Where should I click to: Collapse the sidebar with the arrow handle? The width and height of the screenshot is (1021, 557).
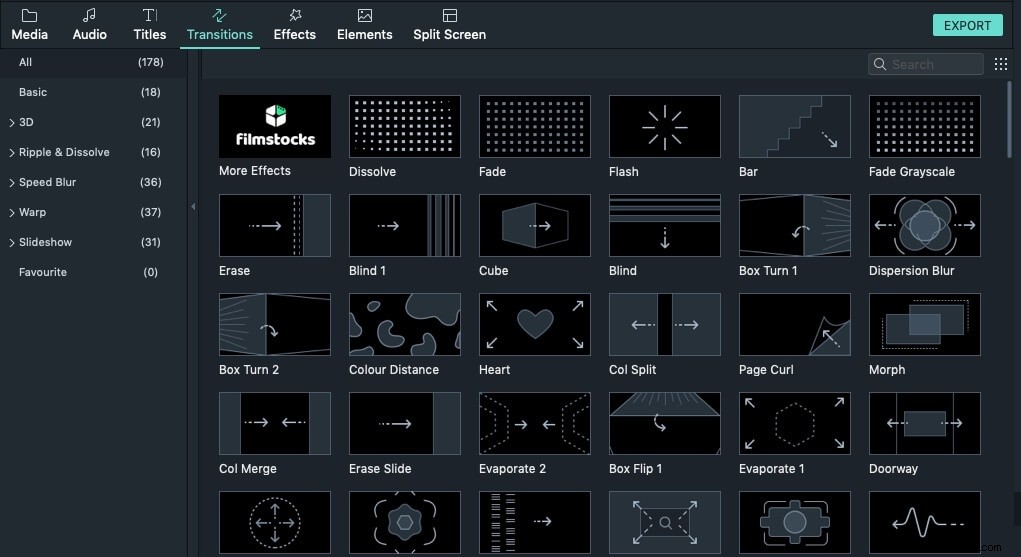(x=193, y=207)
